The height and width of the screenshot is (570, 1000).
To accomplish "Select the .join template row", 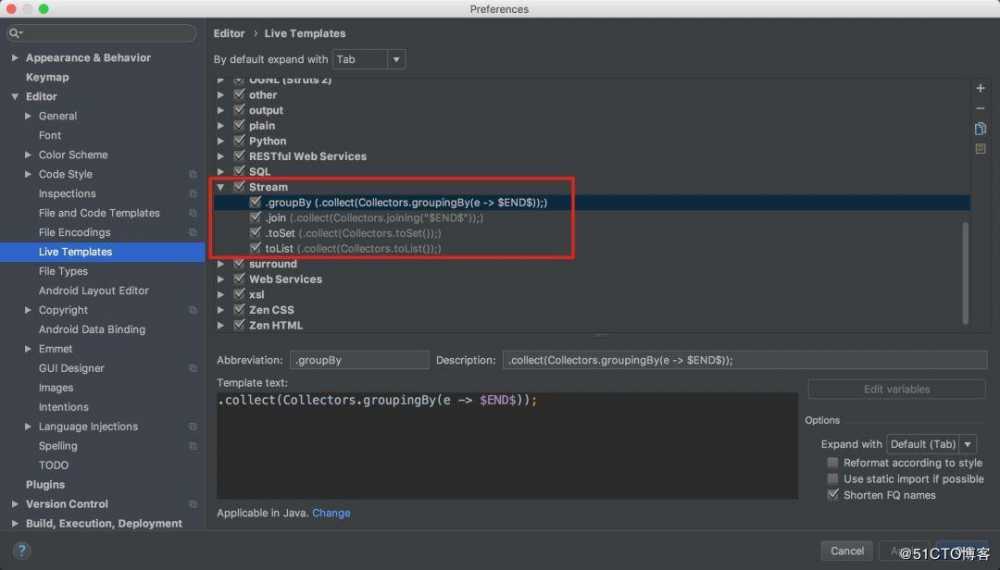I will pyautogui.click(x=592, y=217).
